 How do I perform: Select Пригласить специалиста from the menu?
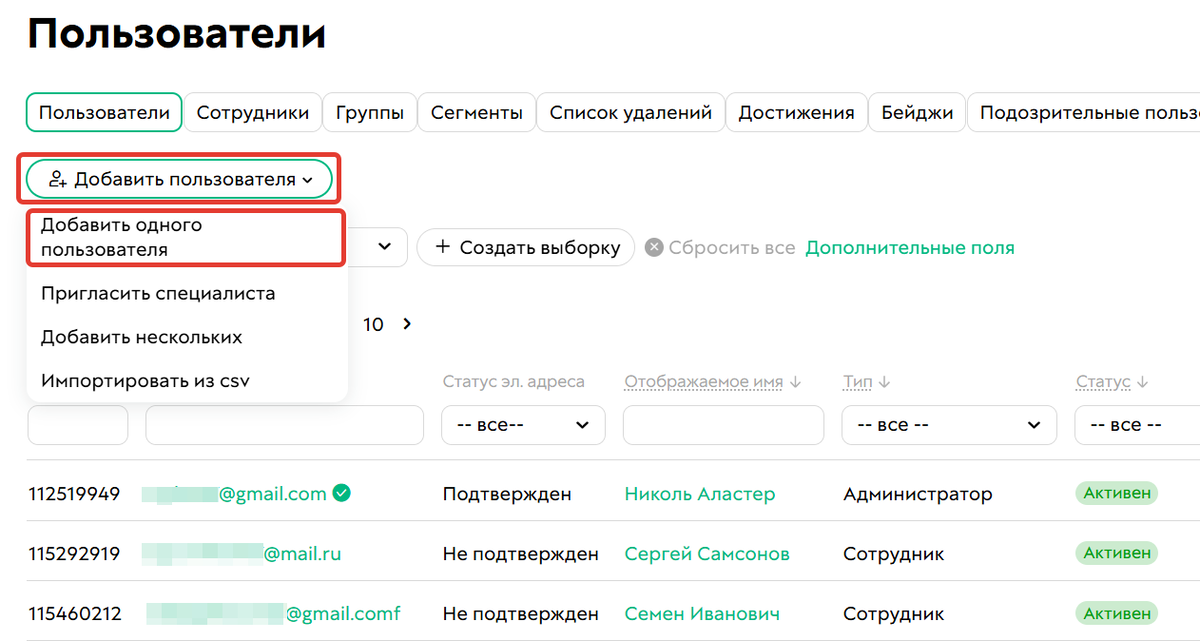[x=158, y=294]
